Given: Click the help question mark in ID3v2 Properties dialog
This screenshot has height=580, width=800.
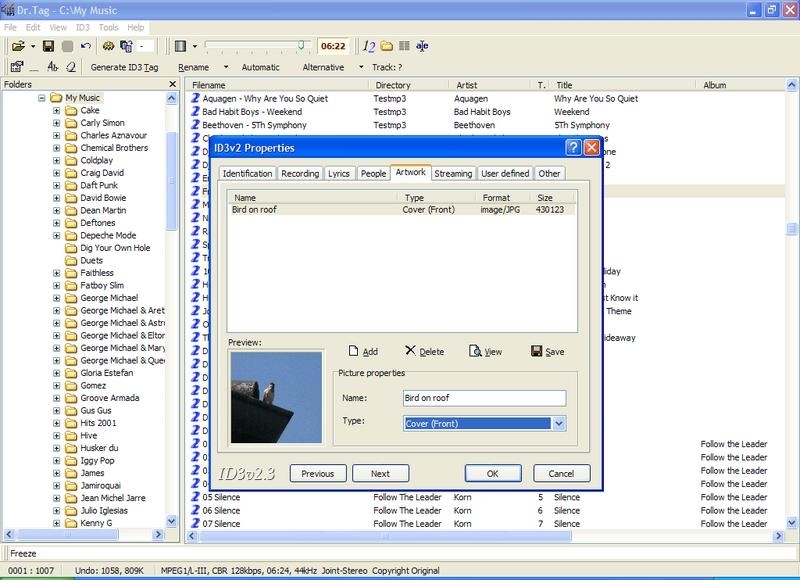Looking at the screenshot, I should (x=573, y=147).
